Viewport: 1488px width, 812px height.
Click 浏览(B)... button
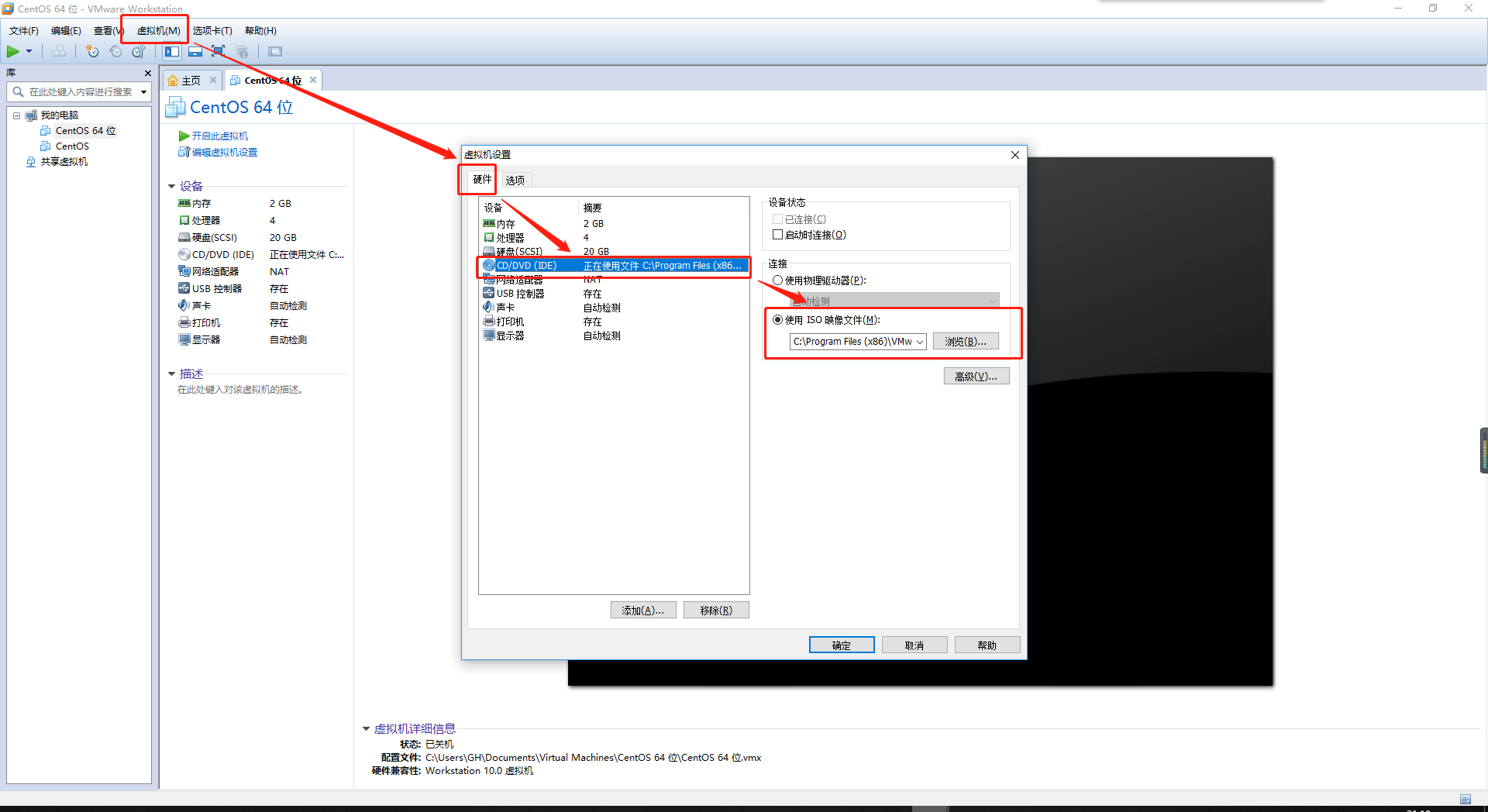click(x=966, y=342)
